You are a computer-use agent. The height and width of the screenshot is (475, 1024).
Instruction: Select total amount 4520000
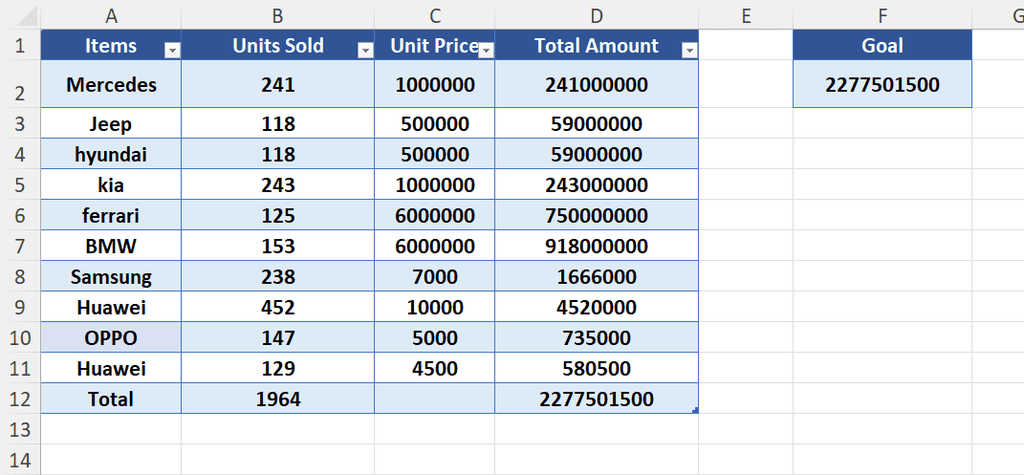[x=596, y=307]
